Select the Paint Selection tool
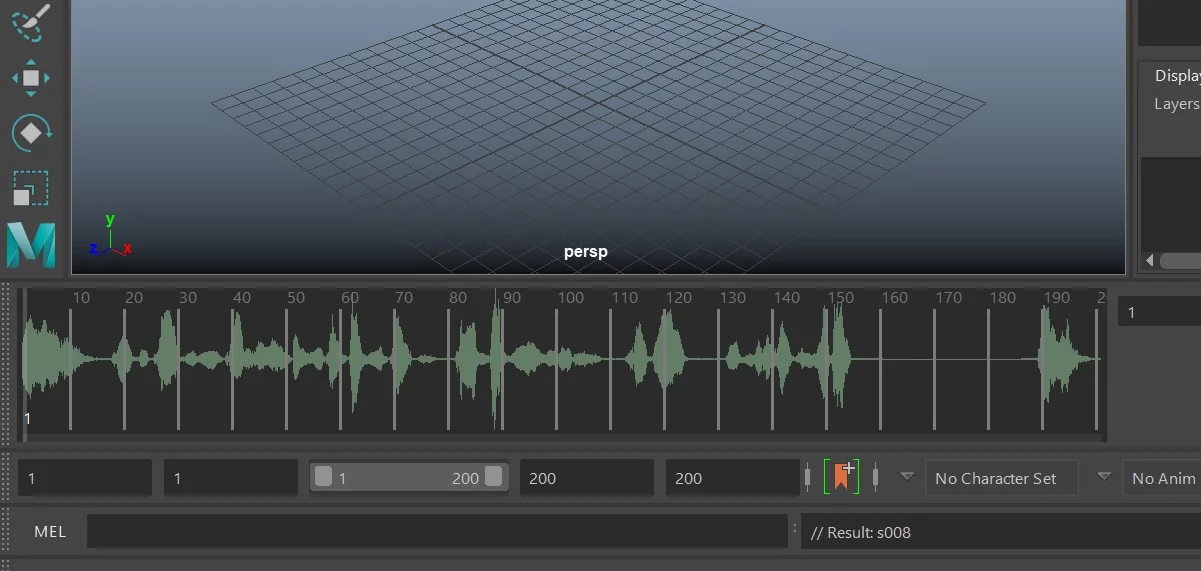 click(29, 22)
